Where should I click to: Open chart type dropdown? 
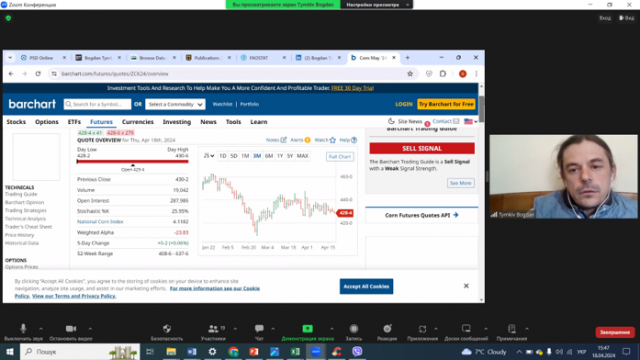[x=209, y=156]
